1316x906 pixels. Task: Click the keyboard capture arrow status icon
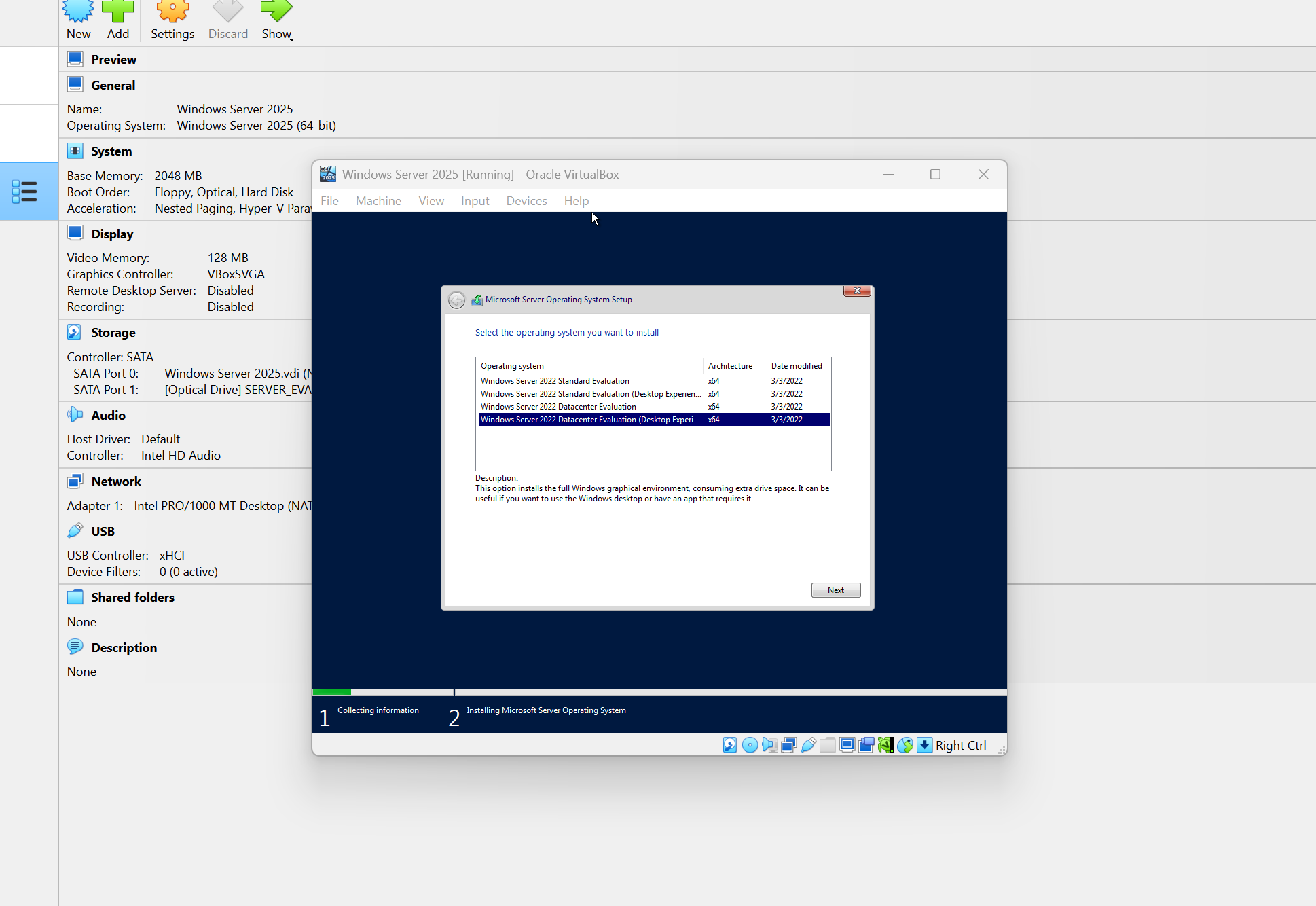(x=924, y=745)
